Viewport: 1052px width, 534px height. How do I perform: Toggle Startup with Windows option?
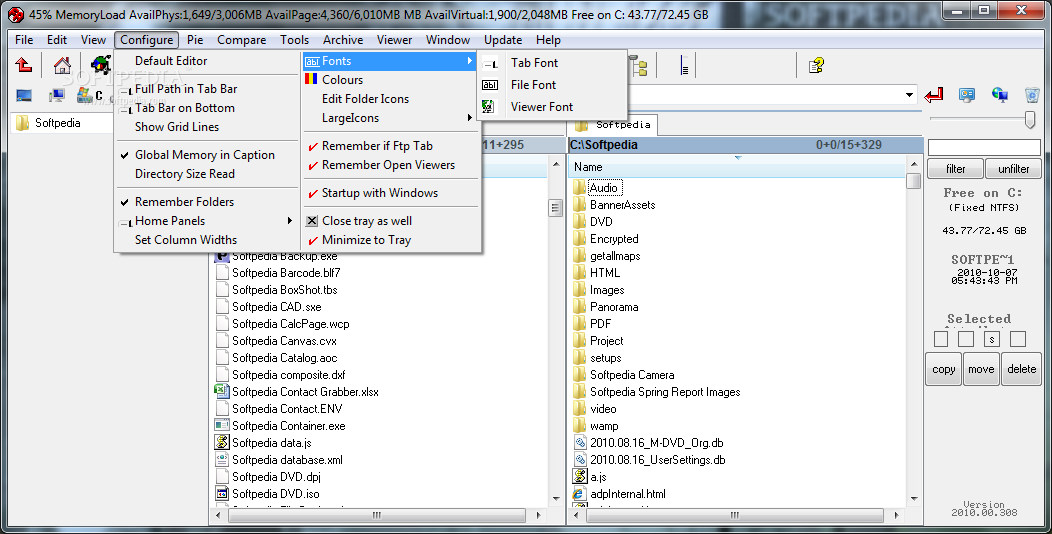coord(380,193)
